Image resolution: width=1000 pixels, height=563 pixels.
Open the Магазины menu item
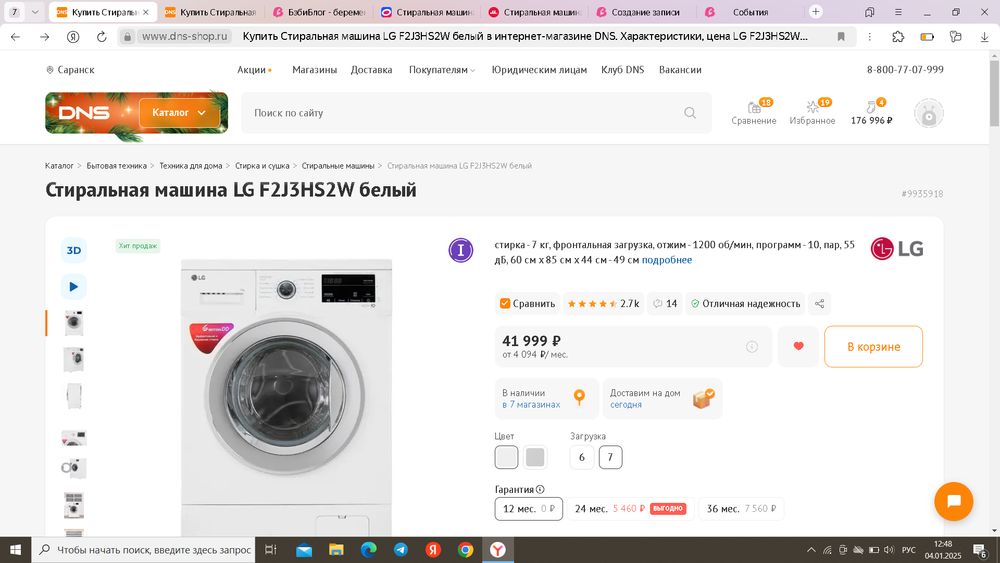[314, 69]
